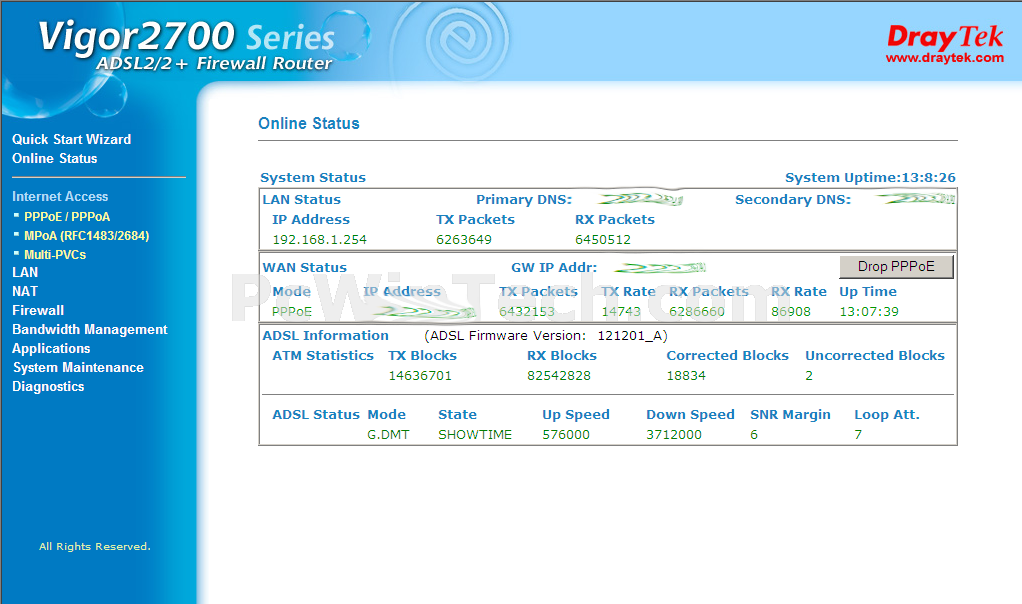The height and width of the screenshot is (604, 1022).
Task: Select SNR Margin value 6
Action: (x=754, y=435)
